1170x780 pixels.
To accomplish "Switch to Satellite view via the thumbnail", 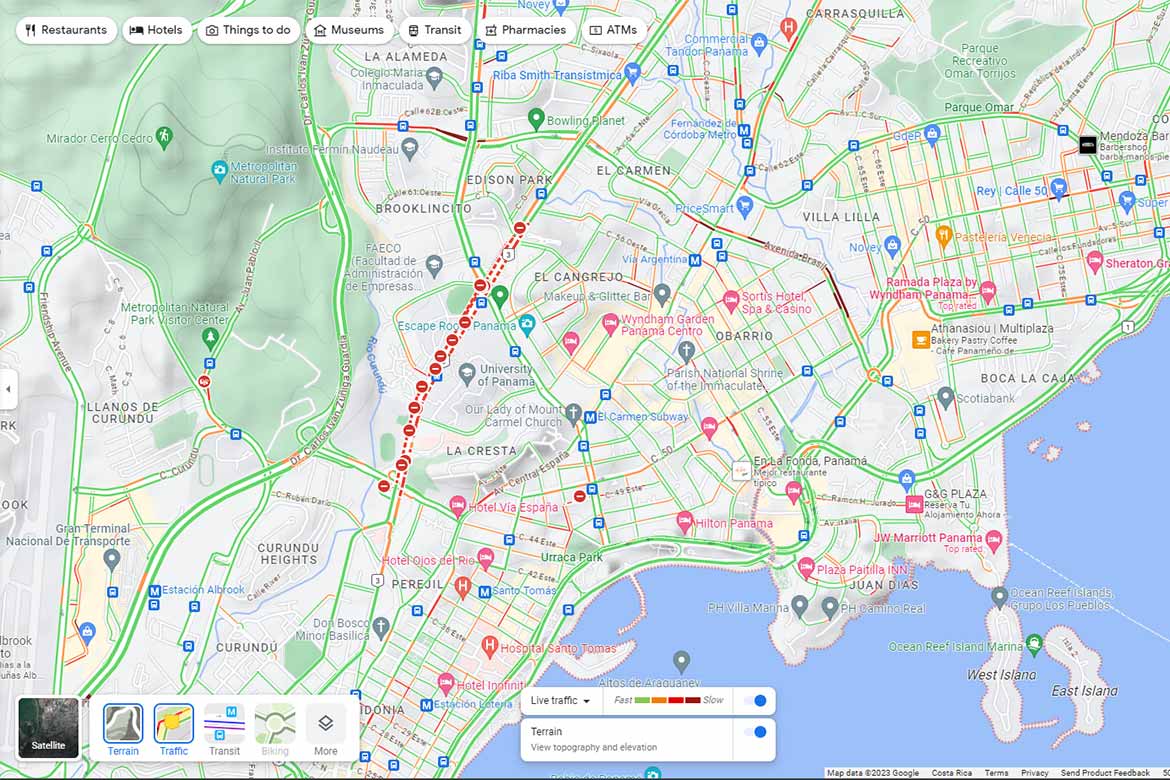I will point(47,727).
